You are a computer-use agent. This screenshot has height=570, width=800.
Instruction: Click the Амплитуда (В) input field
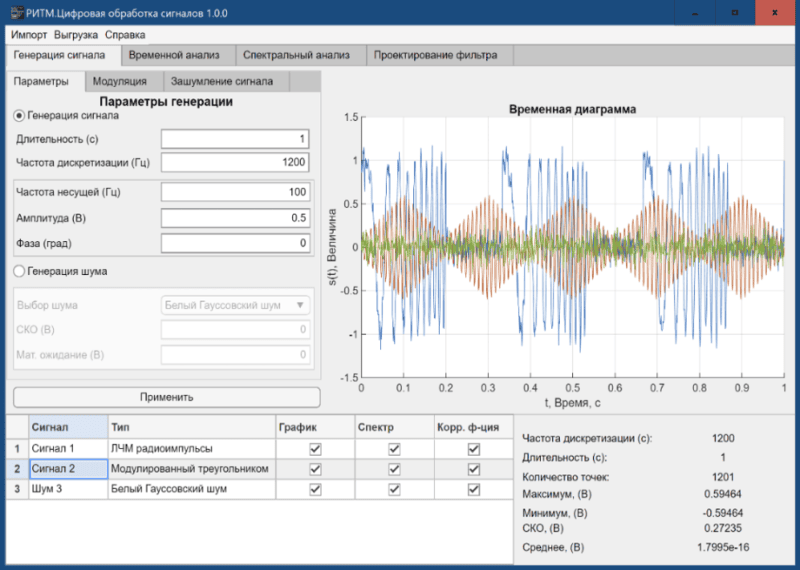click(235, 218)
